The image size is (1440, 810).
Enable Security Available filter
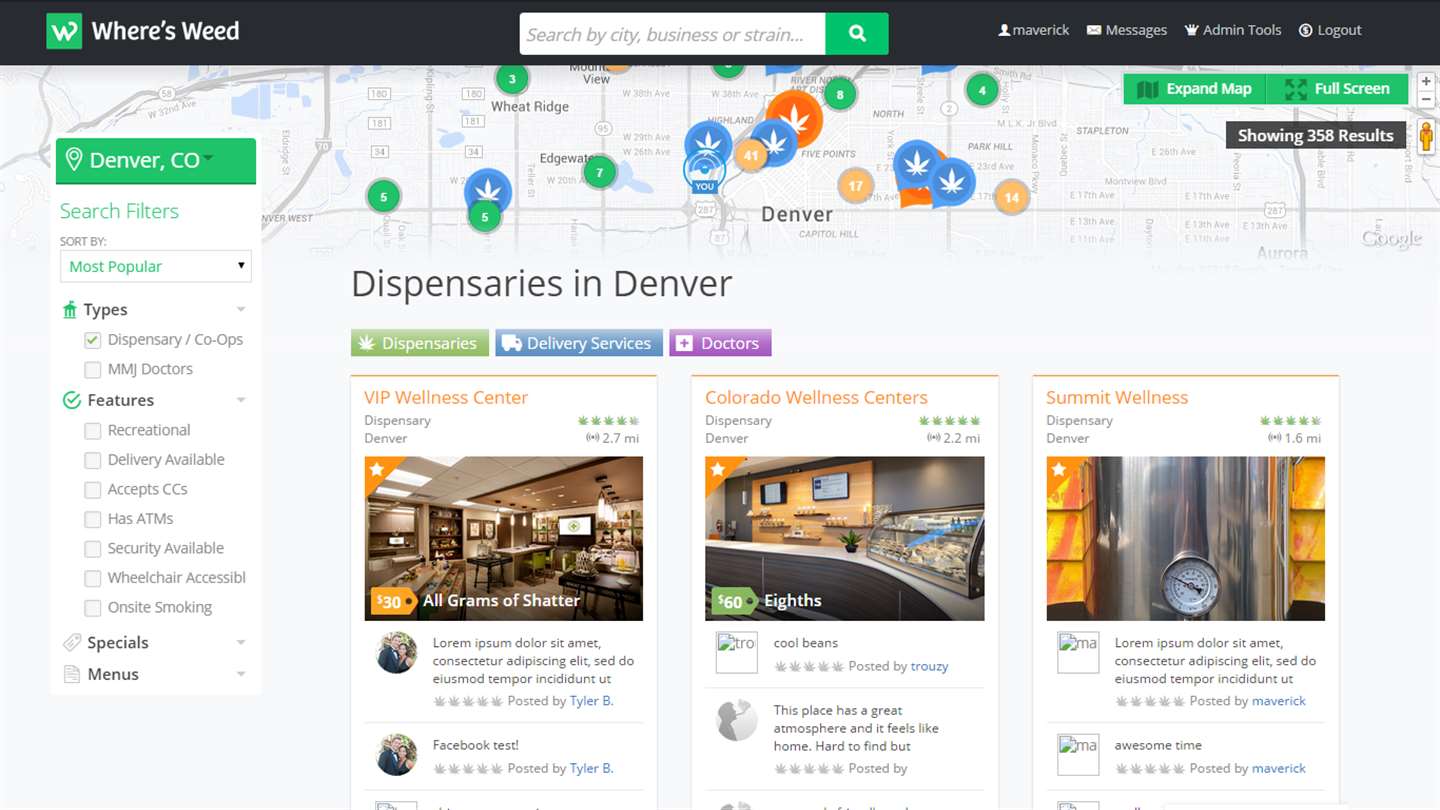click(x=93, y=549)
